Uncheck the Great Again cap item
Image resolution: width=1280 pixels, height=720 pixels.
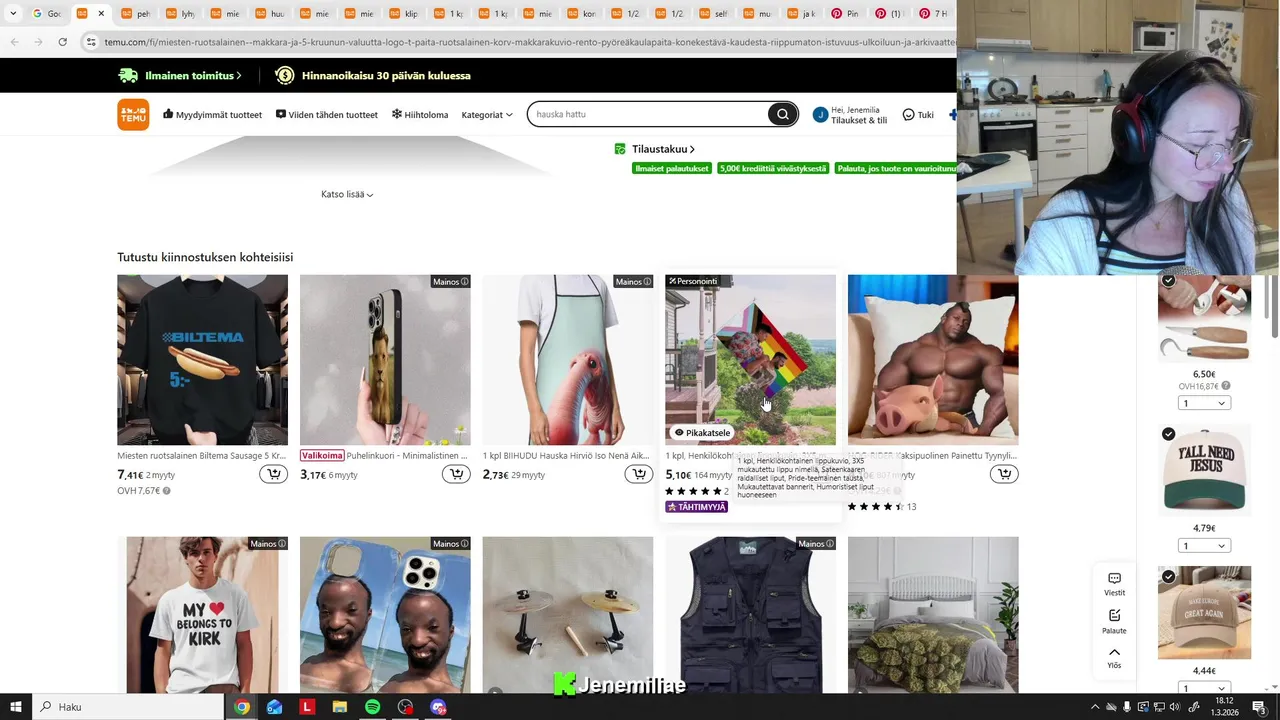1168,577
